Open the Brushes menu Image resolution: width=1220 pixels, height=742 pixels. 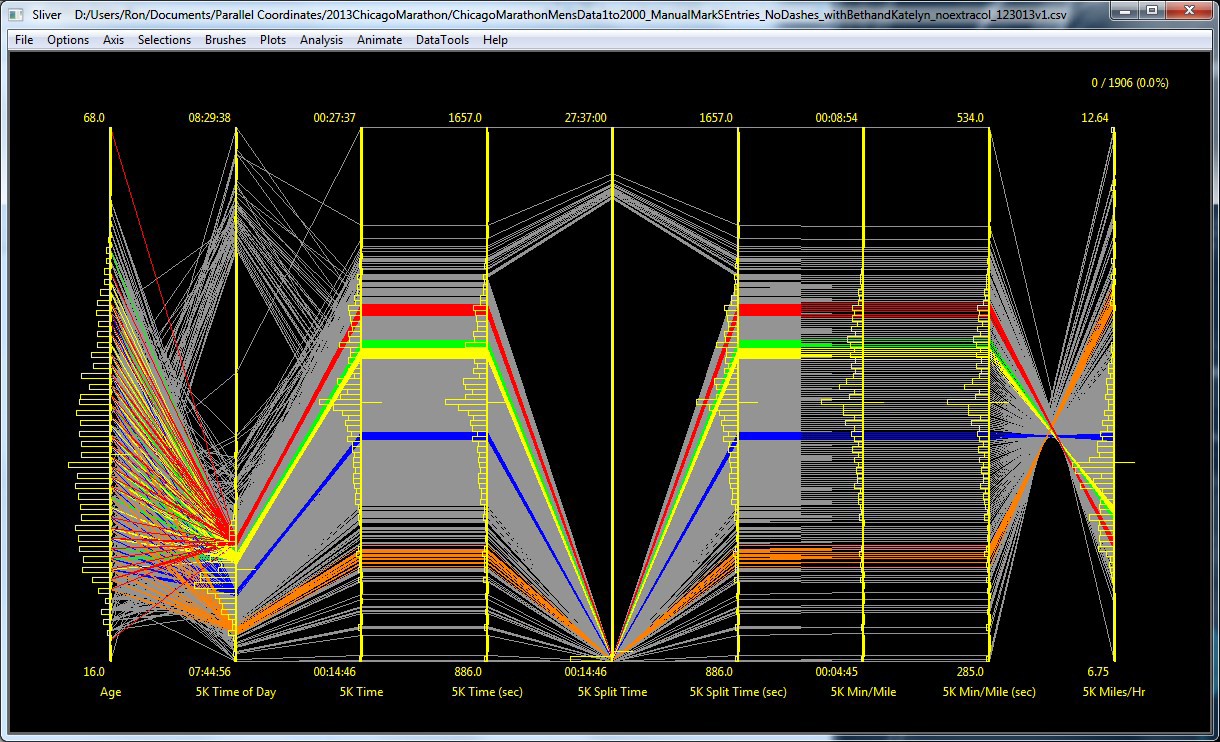pyautogui.click(x=225, y=40)
